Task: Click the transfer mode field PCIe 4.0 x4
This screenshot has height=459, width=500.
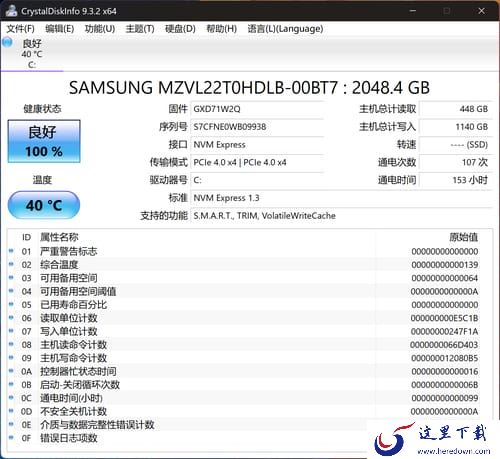Action: point(257,163)
